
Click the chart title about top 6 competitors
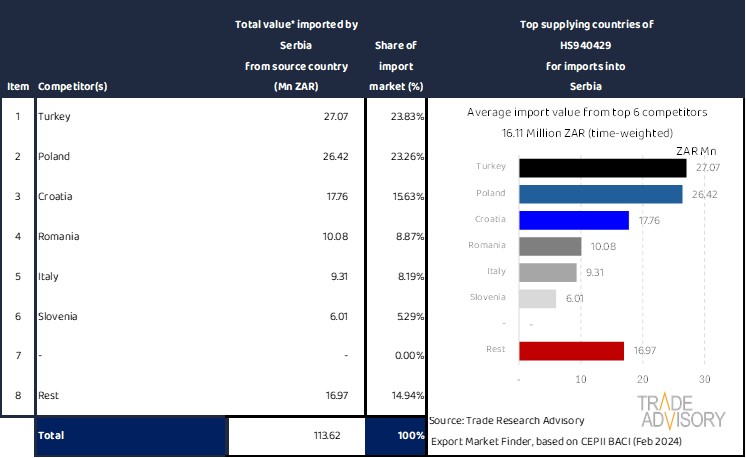click(x=585, y=113)
